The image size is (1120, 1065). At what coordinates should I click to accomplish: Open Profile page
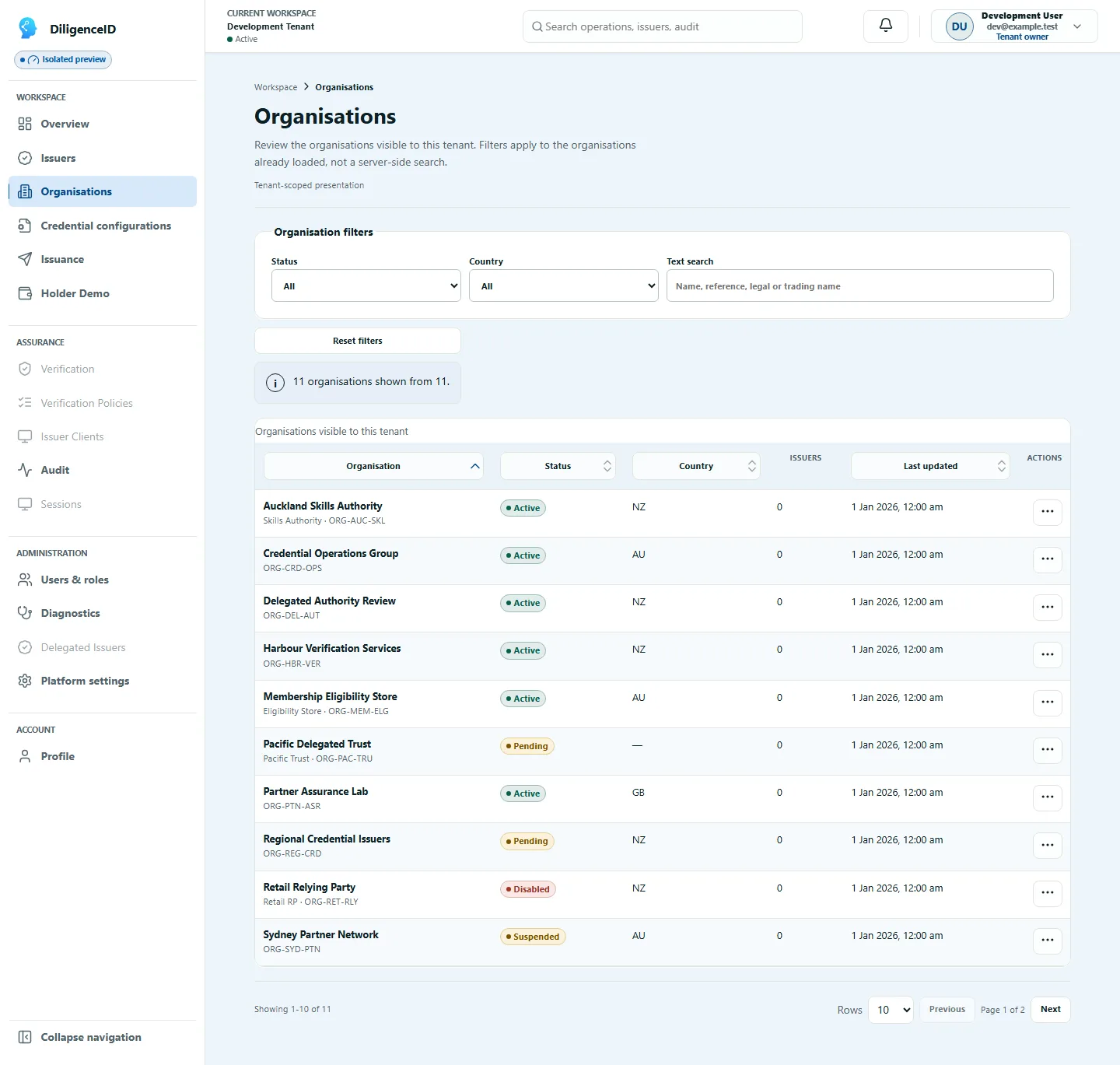pyautogui.click(x=103, y=756)
